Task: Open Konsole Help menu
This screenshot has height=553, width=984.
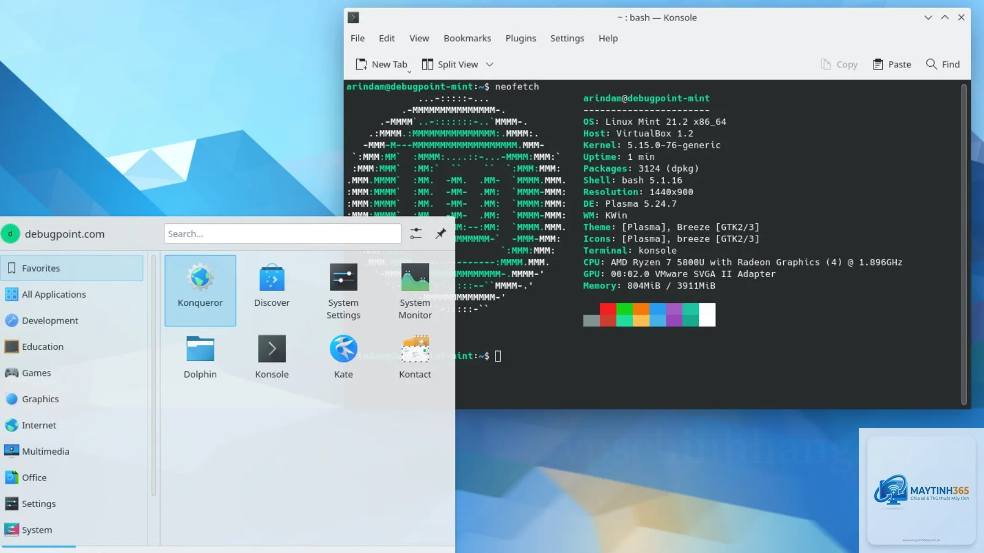Action: pos(608,38)
